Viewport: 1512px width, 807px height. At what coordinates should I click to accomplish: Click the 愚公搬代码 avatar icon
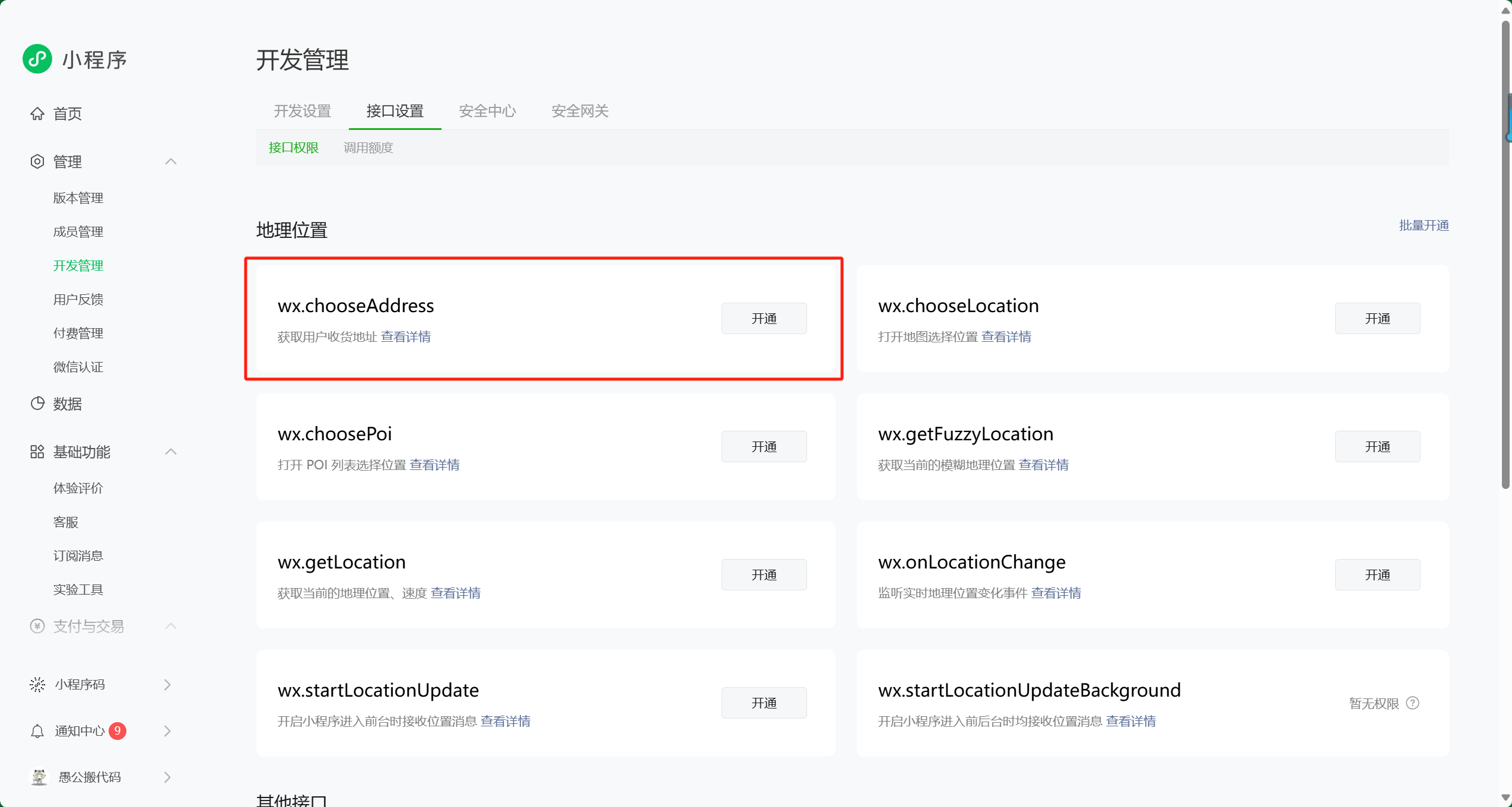39,777
